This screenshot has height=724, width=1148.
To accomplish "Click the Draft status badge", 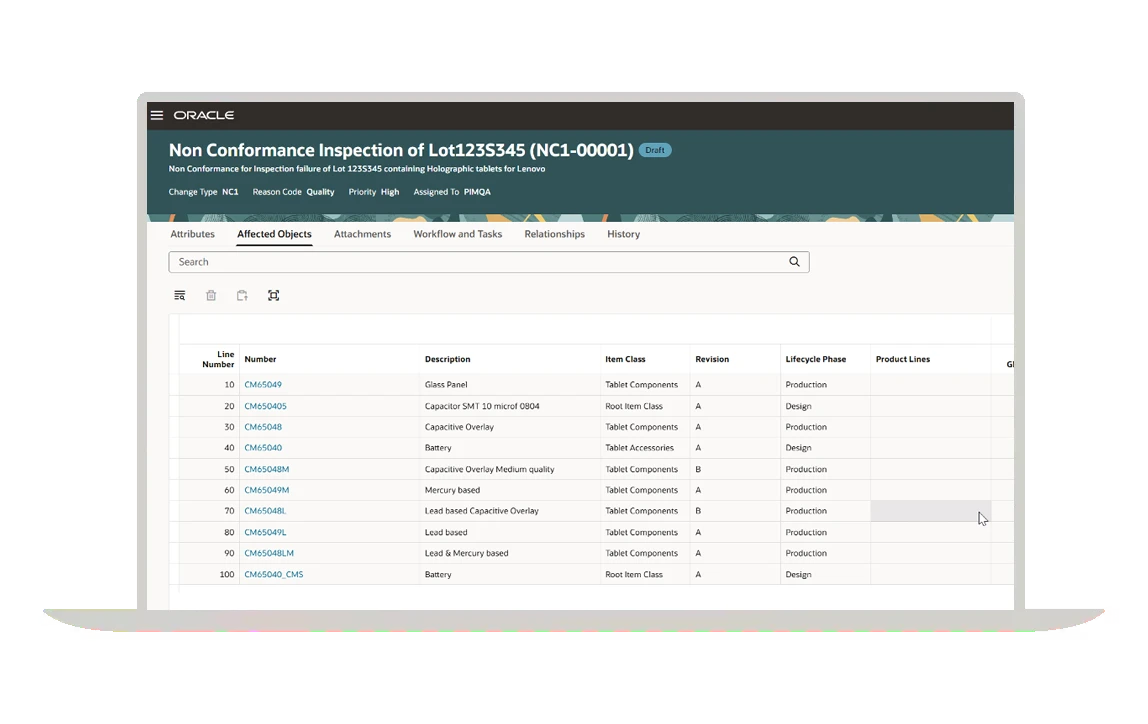I will pos(655,150).
